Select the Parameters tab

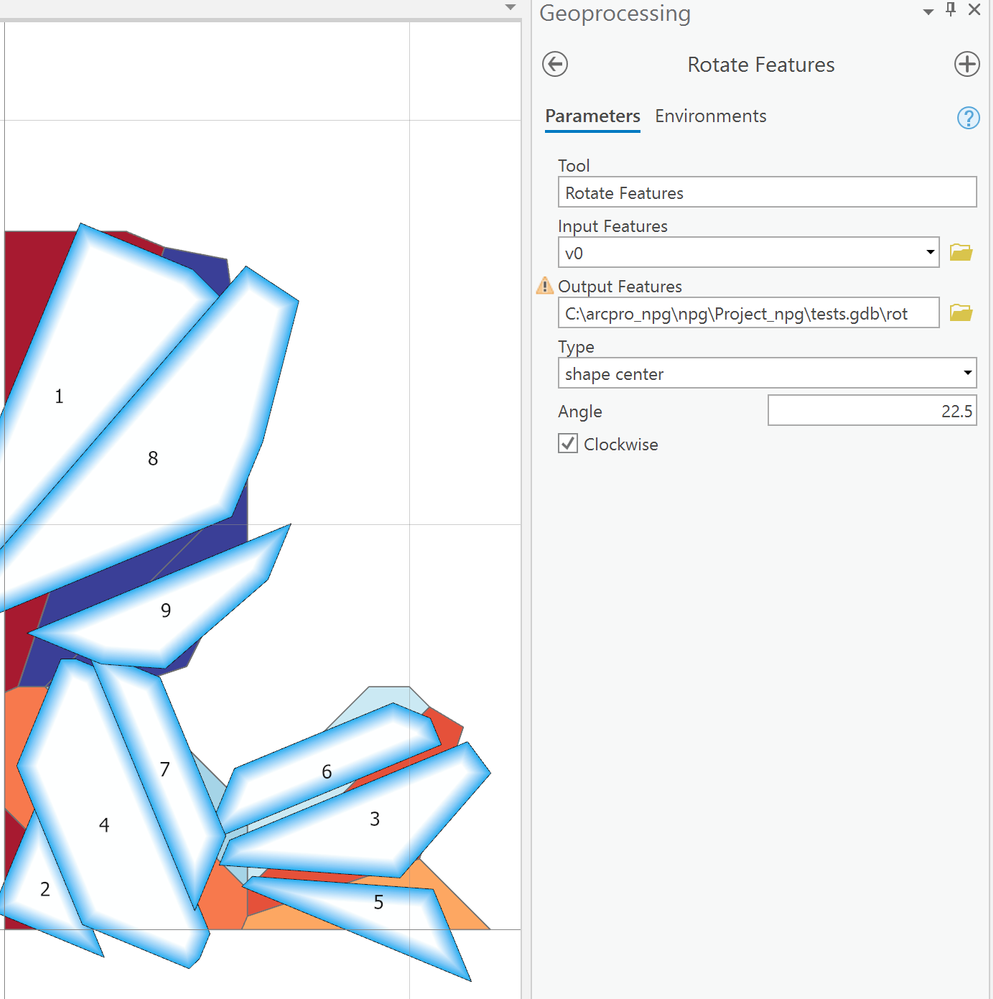[x=592, y=116]
